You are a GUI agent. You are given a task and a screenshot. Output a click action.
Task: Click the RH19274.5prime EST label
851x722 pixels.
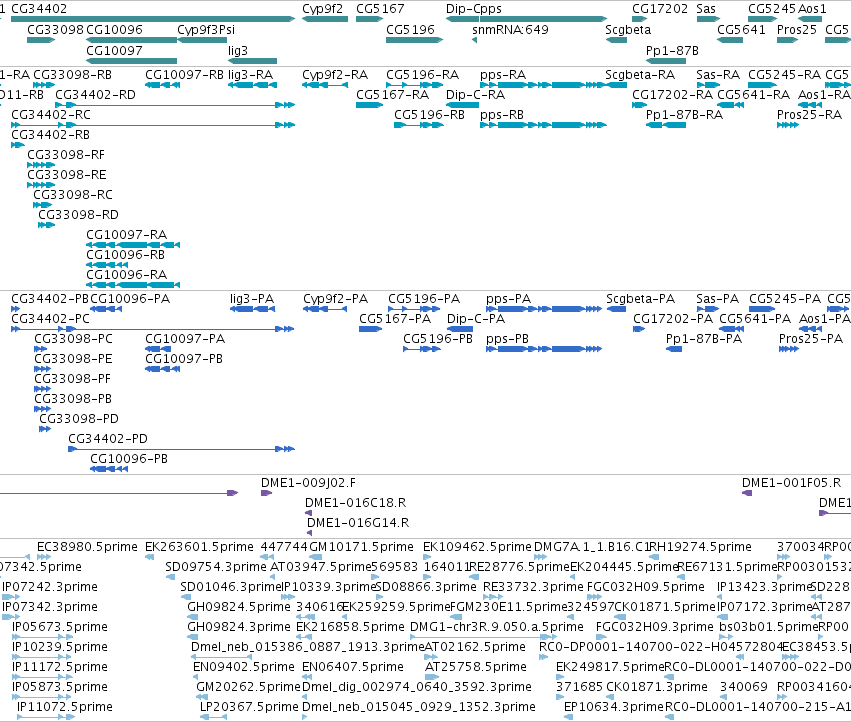700,547
